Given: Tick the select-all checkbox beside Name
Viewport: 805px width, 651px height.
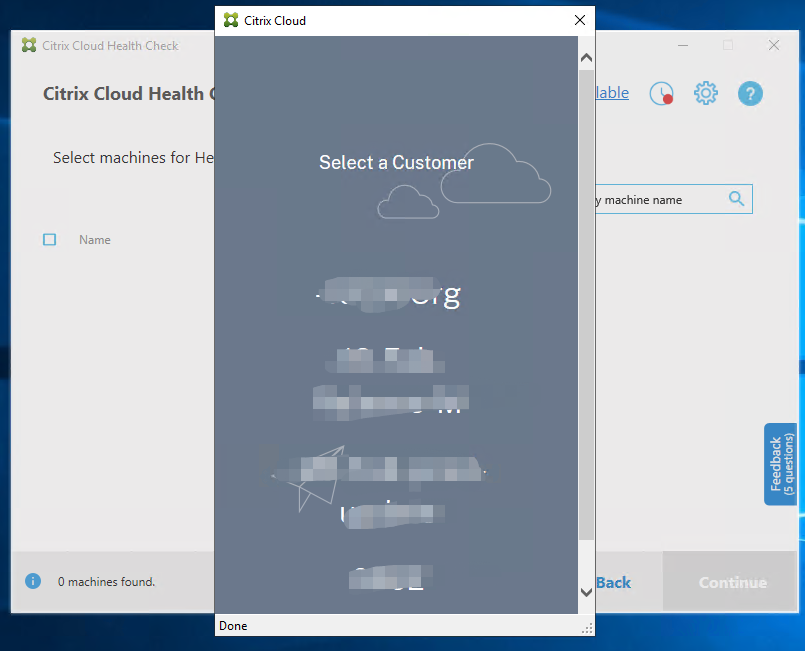Looking at the screenshot, I should [50, 240].
